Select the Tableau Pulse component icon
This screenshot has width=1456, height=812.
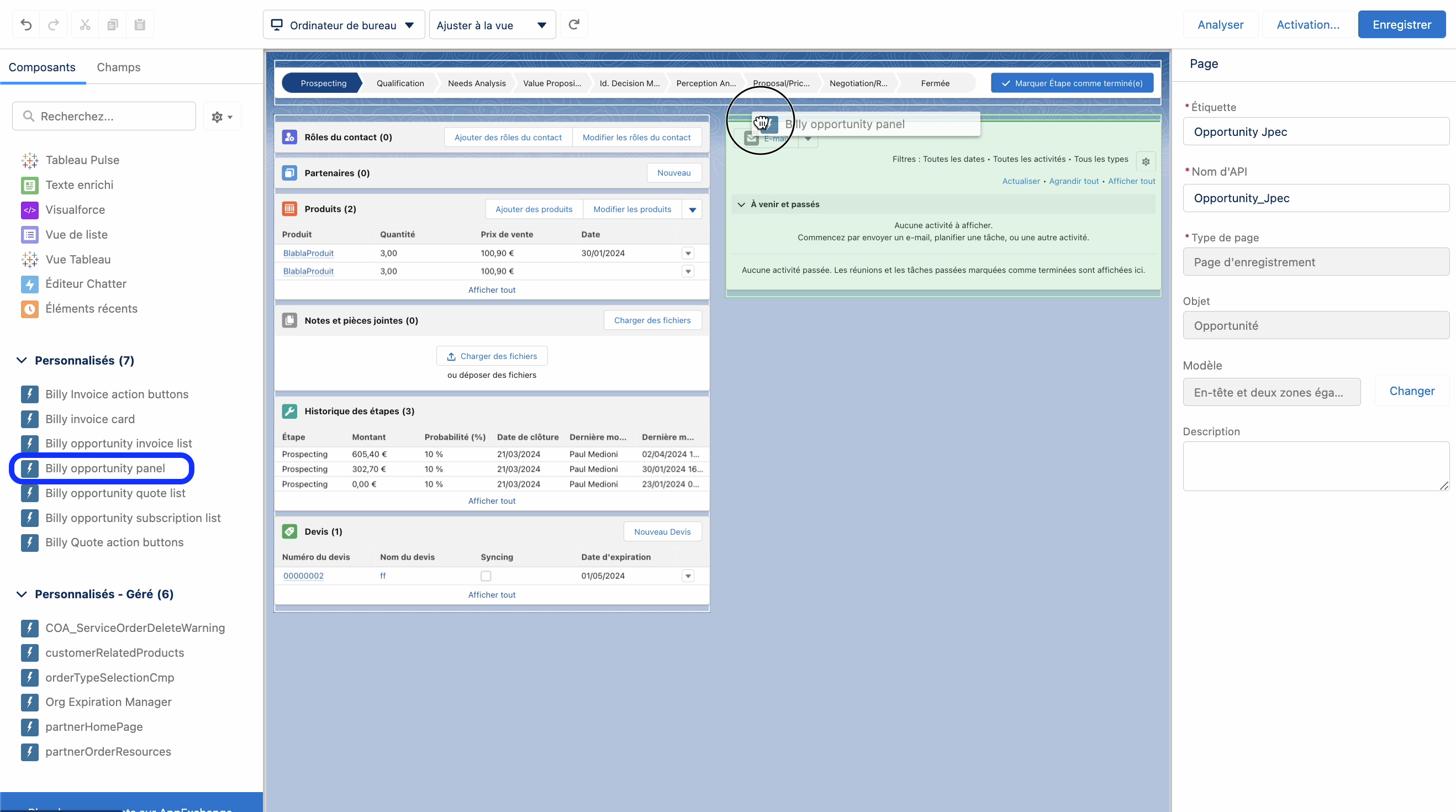click(x=29, y=161)
